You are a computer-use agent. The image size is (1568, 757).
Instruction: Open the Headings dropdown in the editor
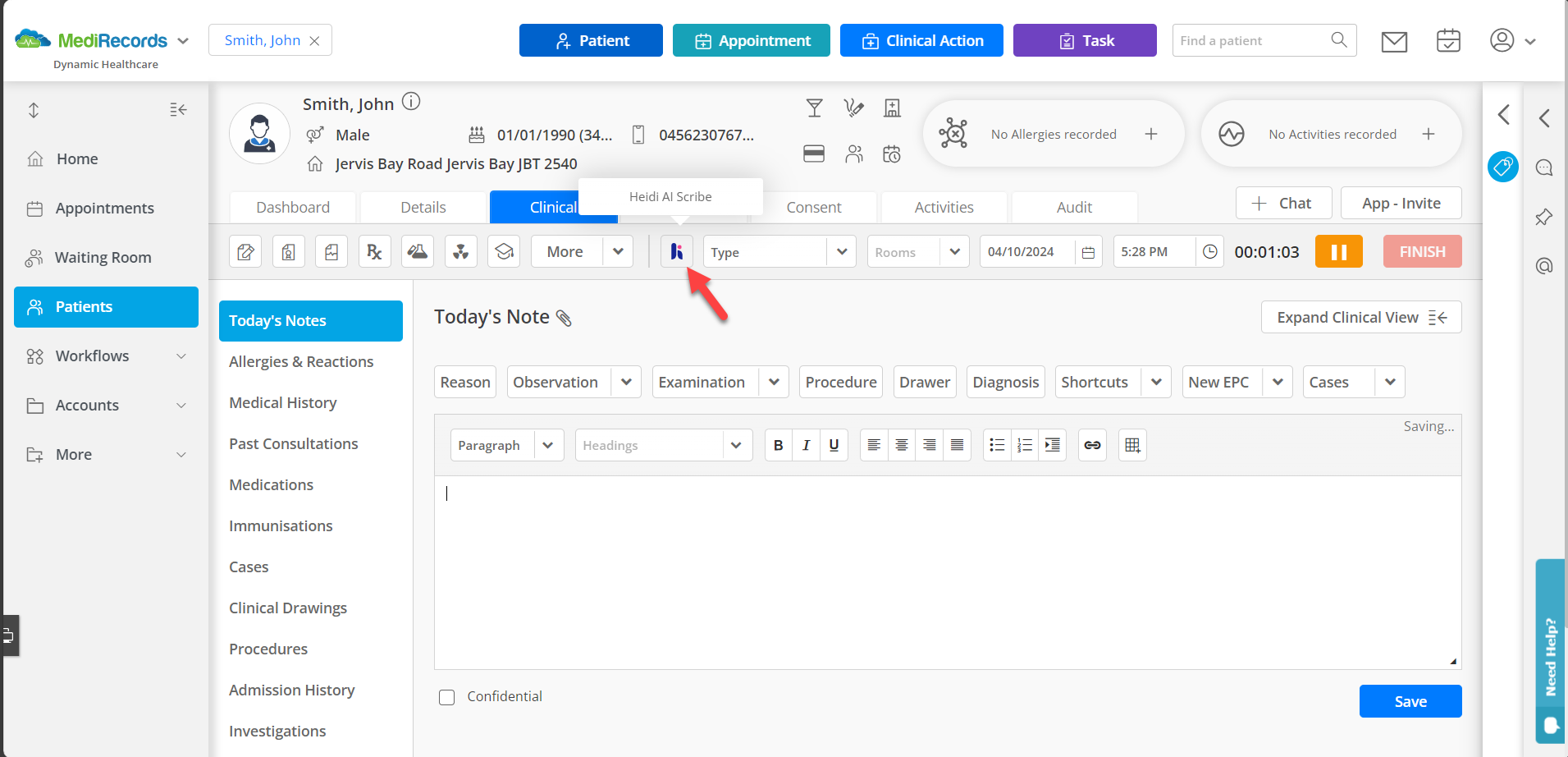point(663,444)
